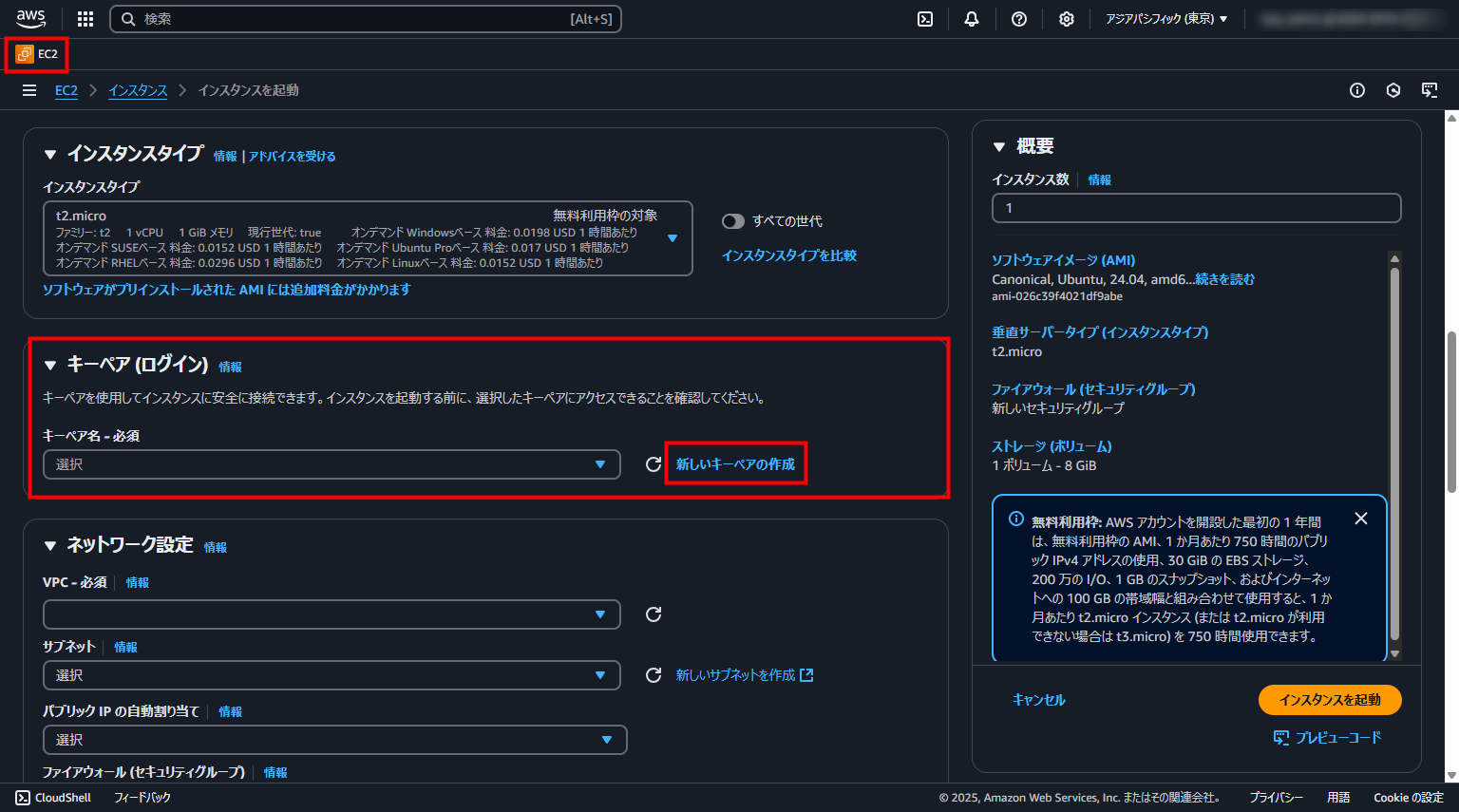Open info link next to VPC label

click(138, 582)
